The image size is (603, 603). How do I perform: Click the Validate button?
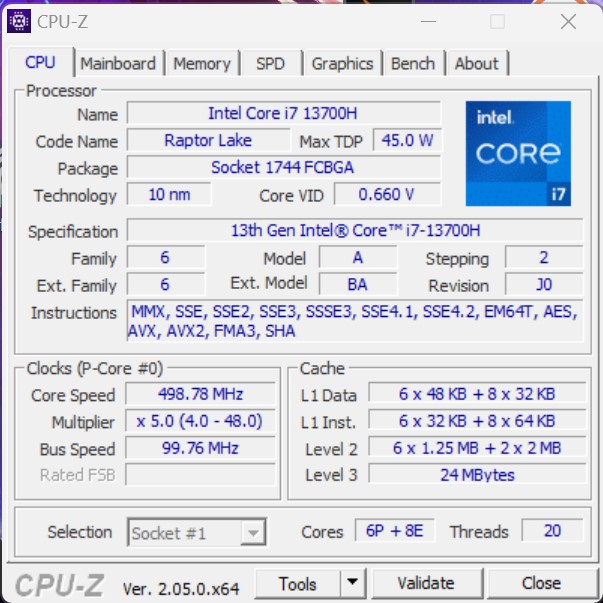pos(426,583)
